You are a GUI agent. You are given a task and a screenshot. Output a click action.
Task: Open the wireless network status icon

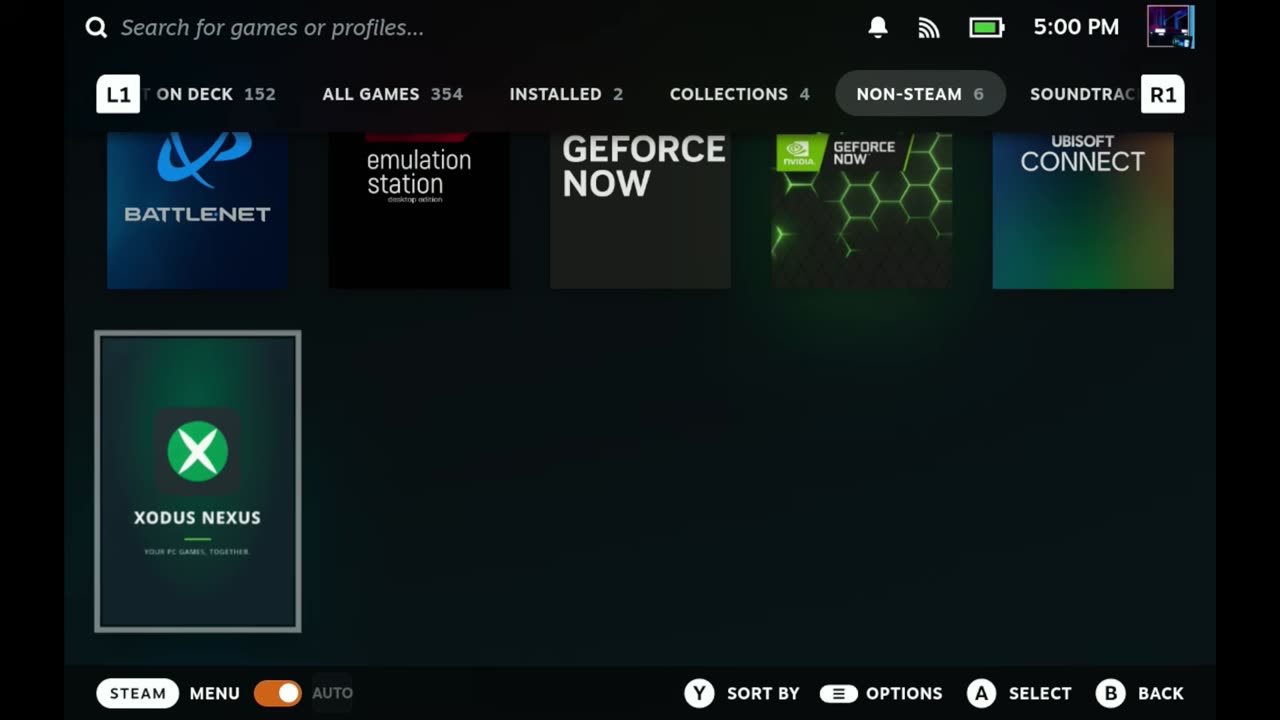tap(929, 28)
